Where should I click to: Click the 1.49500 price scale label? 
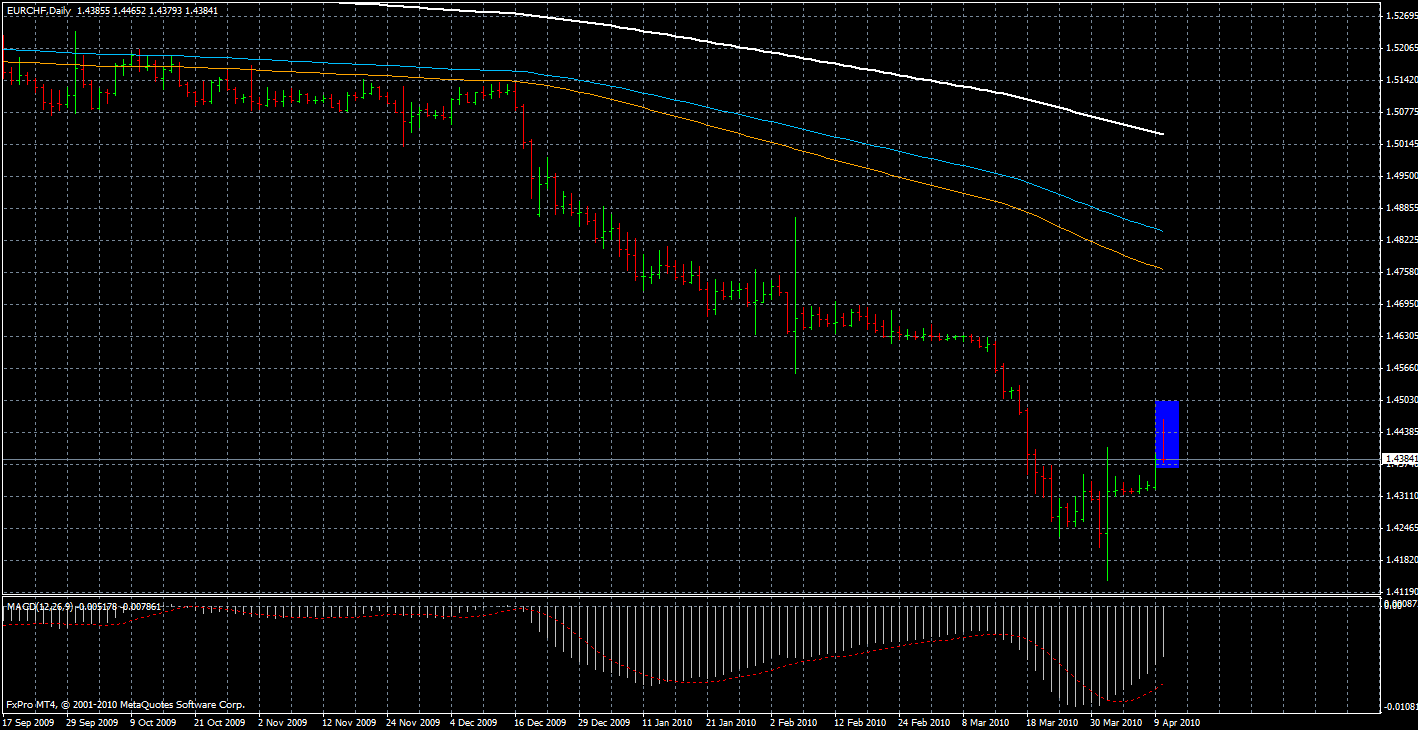(1401, 176)
